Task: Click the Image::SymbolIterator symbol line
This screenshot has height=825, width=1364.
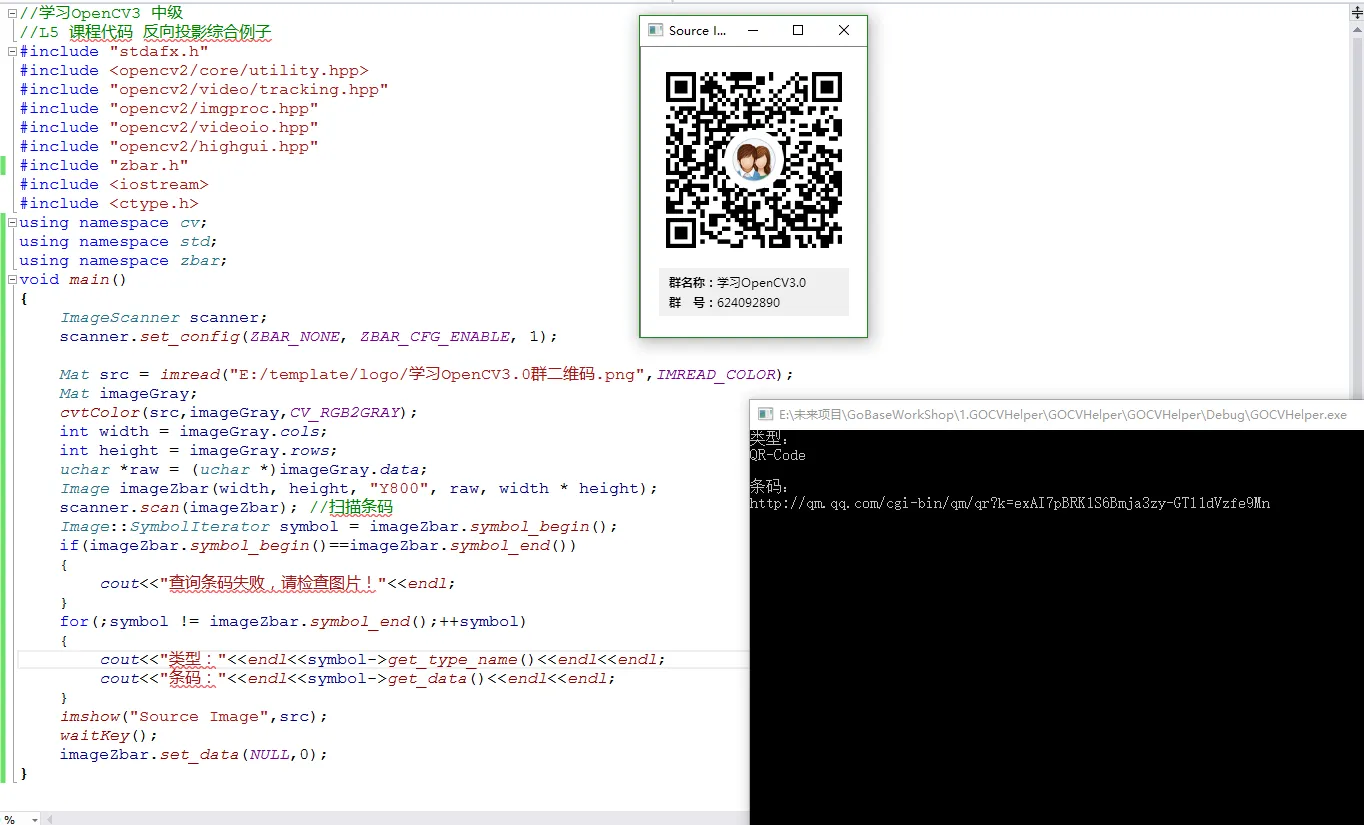Action: [x=339, y=526]
